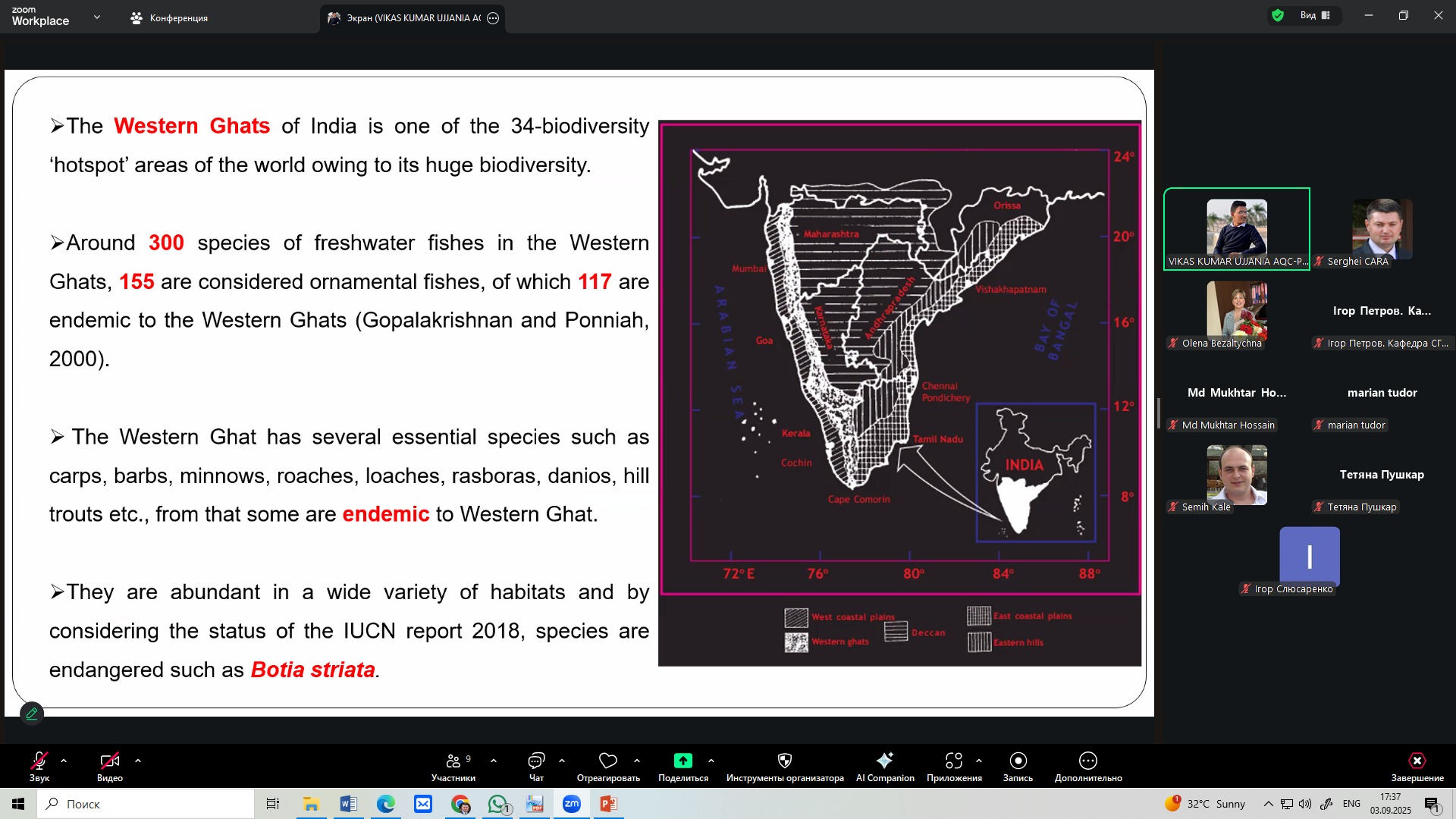Click Serghei CARA's video thumbnail
The width and height of the screenshot is (1456, 819).
pyautogui.click(x=1382, y=227)
